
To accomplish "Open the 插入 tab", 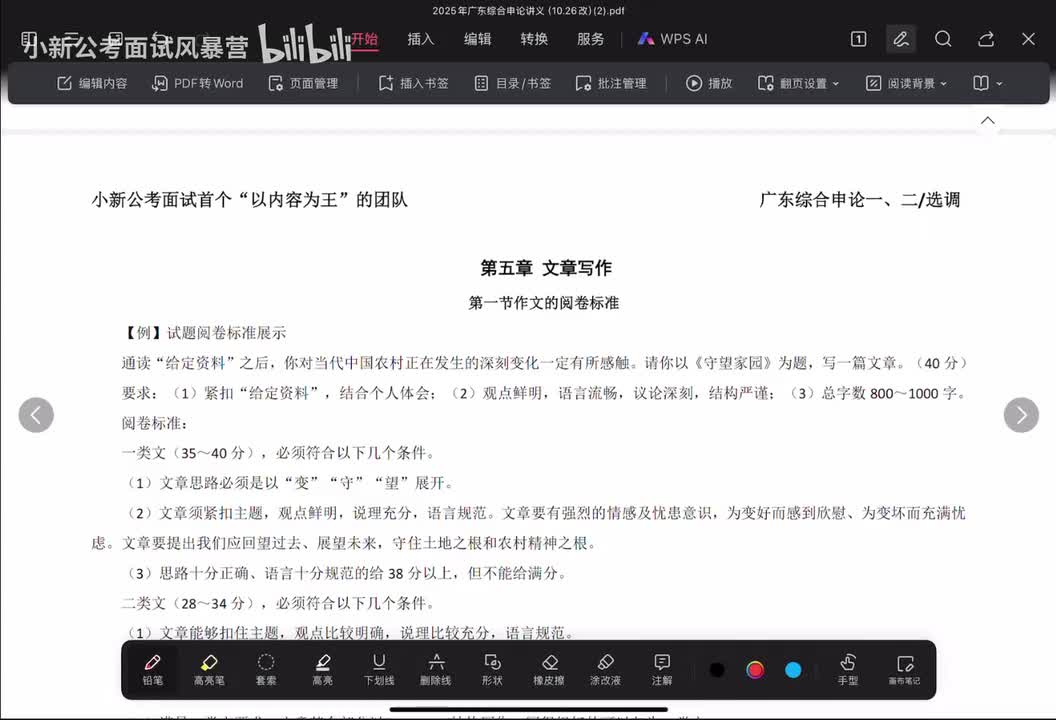I will (x=421, y=39).
